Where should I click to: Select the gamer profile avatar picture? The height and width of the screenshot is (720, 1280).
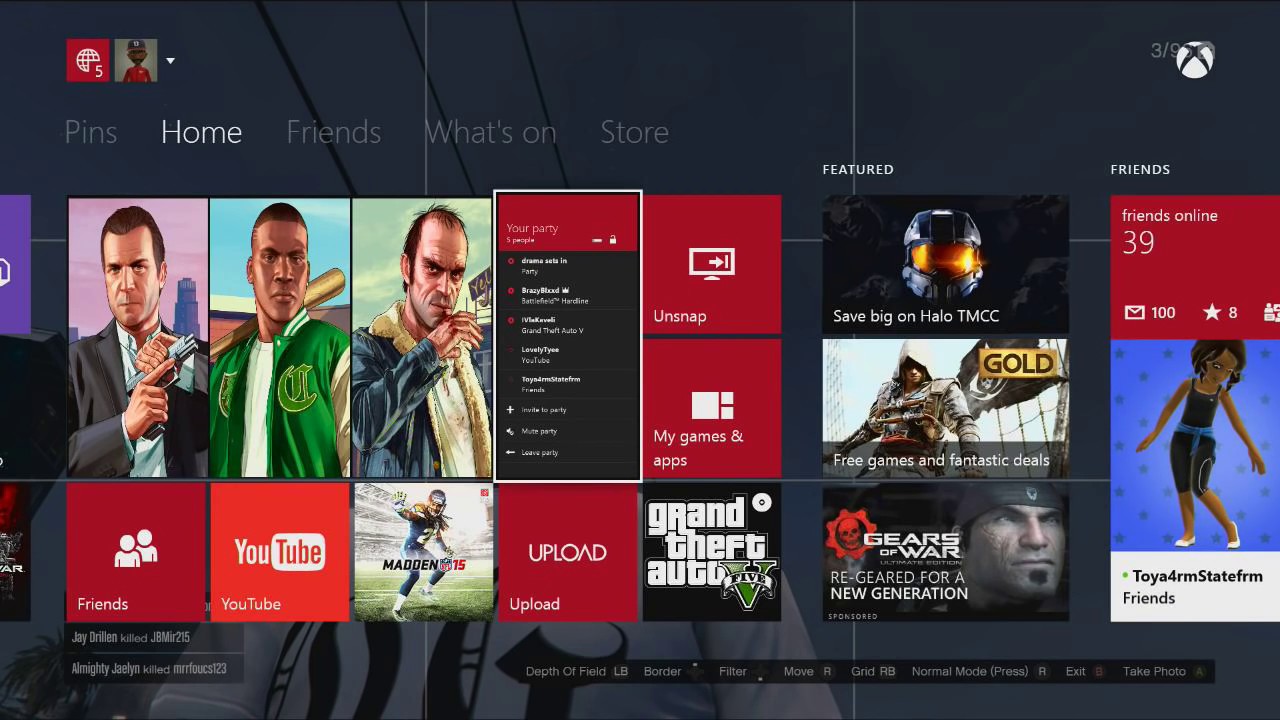pyautogui.click(x=136, y=60)
